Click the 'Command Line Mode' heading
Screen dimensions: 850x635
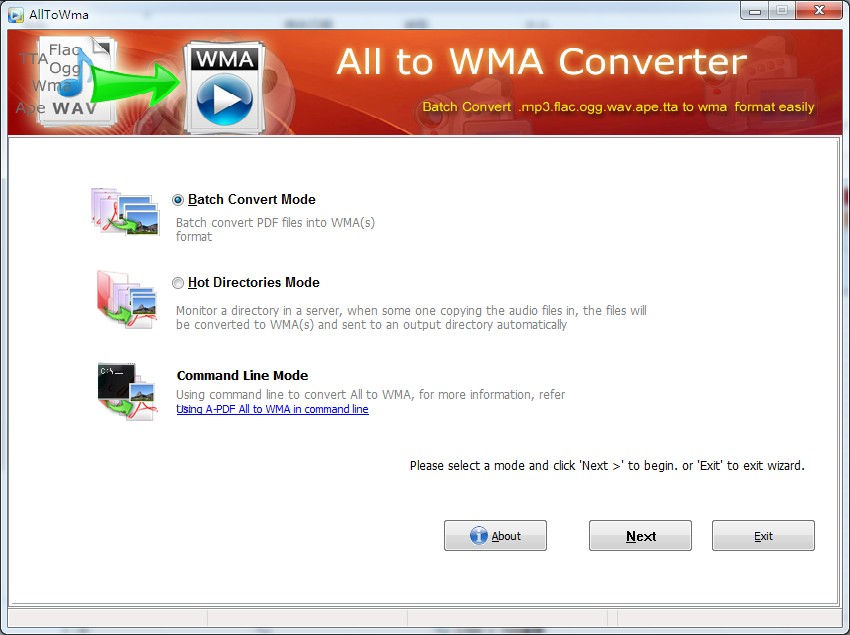tap(242, 376)
